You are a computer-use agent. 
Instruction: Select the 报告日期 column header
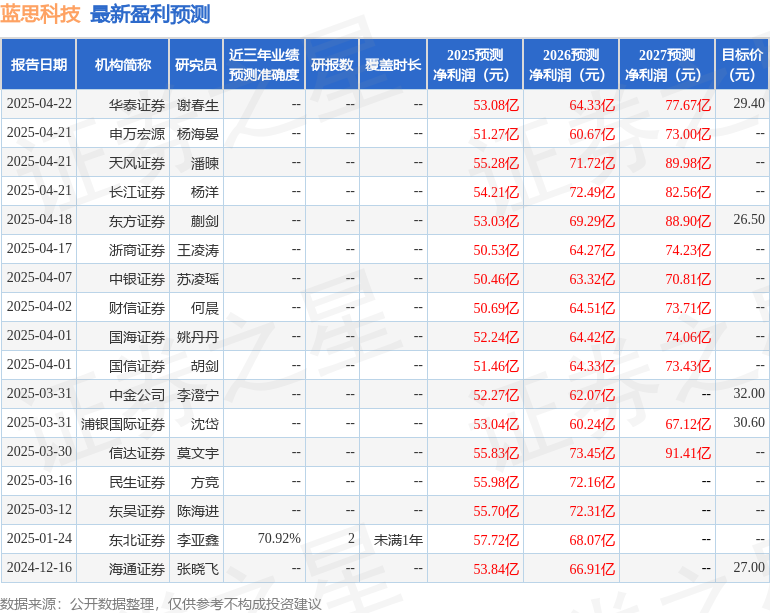pyautogui.click(x=39, y=64)
